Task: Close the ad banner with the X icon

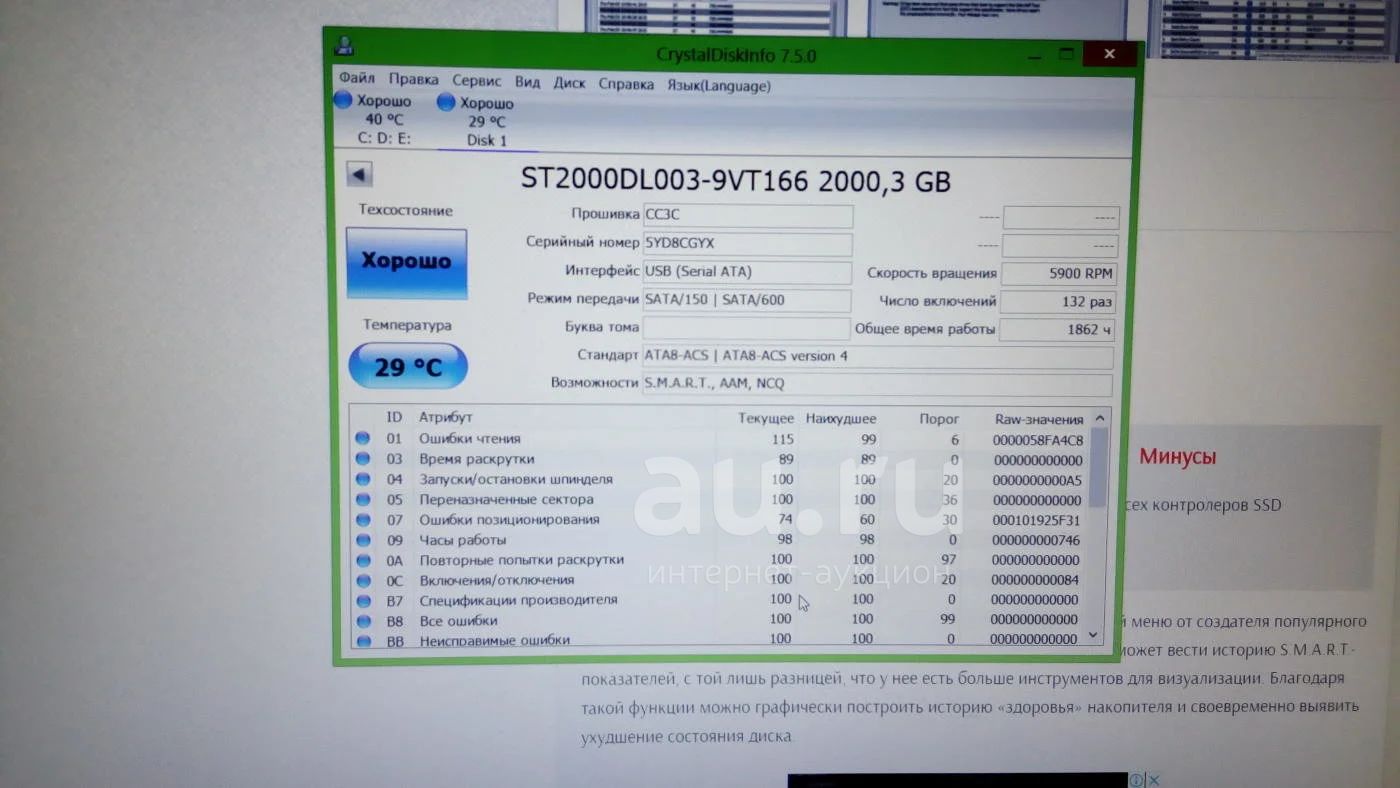Action: [1153, 780]
